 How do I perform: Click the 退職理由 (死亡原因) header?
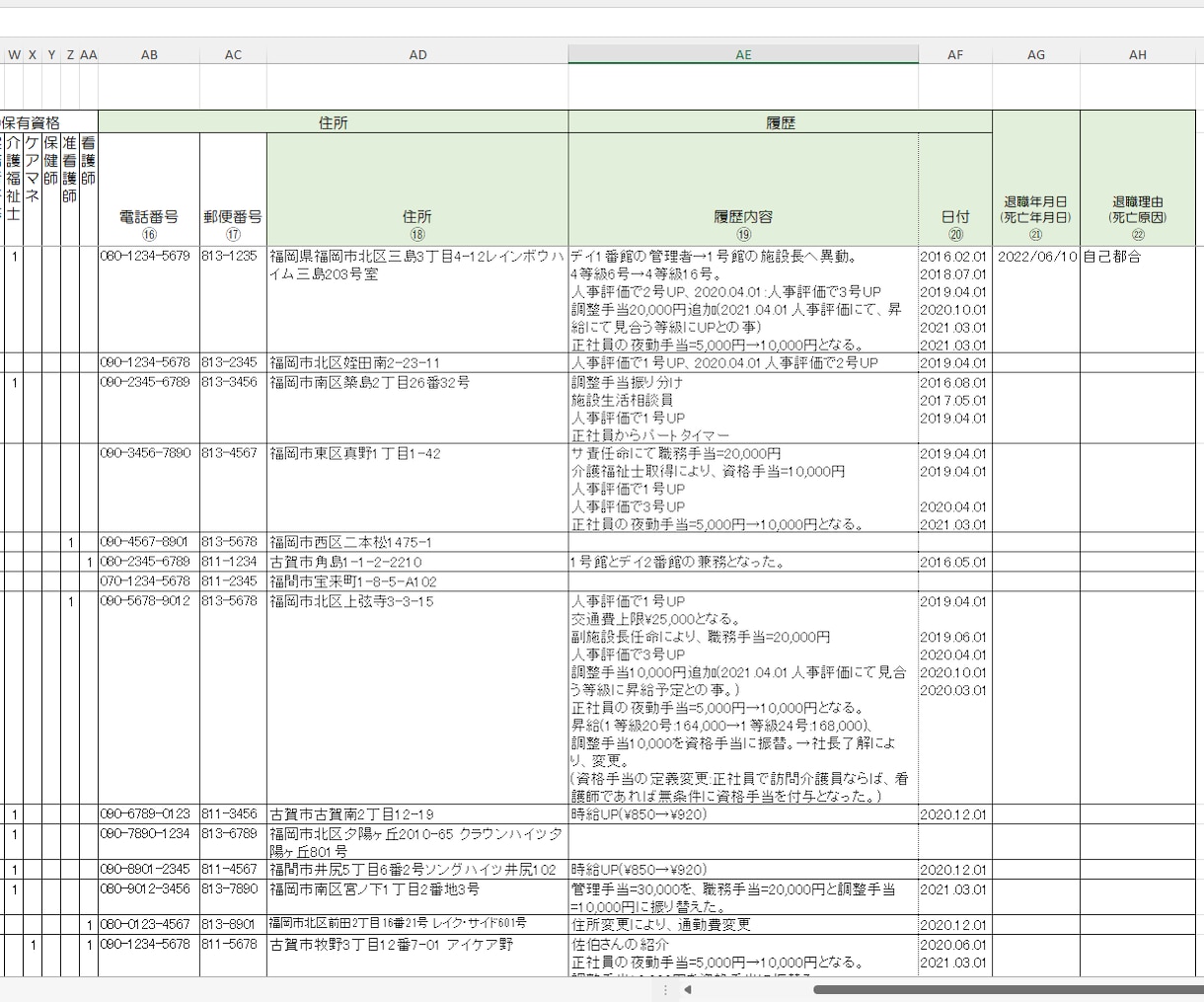[1138, 179]
